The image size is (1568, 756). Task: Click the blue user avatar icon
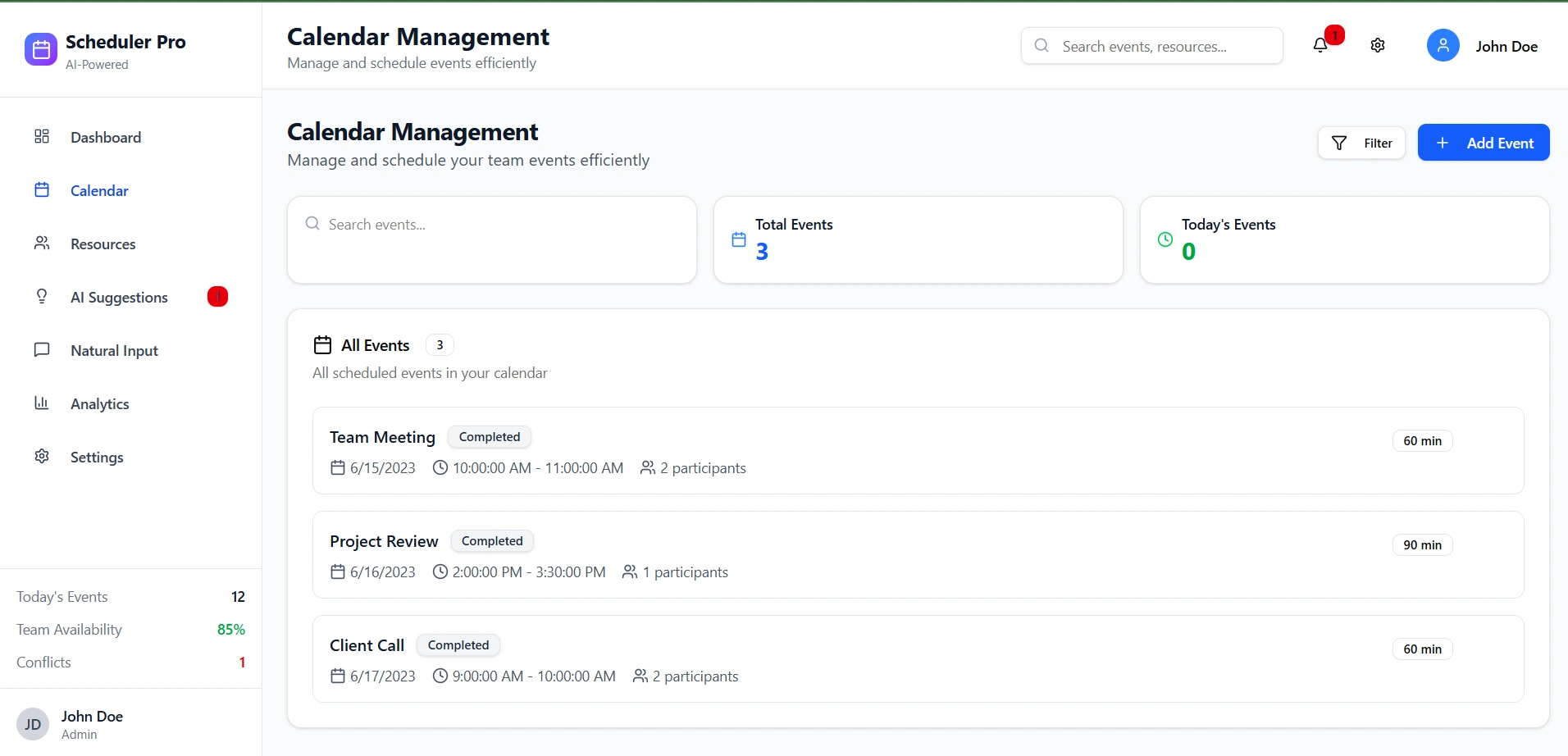pyautogui.click(x=1443, y=46)
